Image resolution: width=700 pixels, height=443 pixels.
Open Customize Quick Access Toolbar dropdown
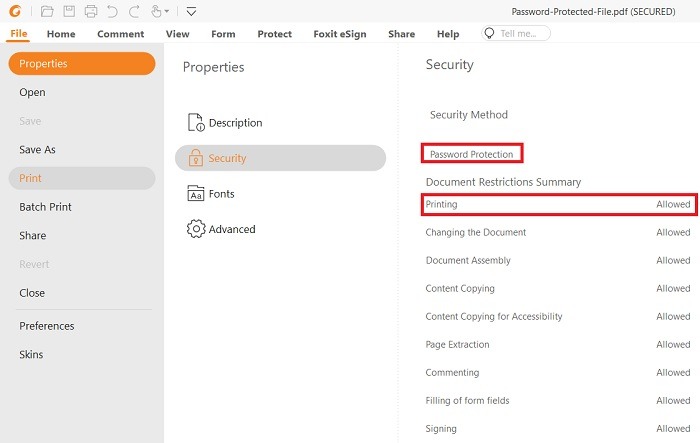pyautogui.click(x=191, y=12)
